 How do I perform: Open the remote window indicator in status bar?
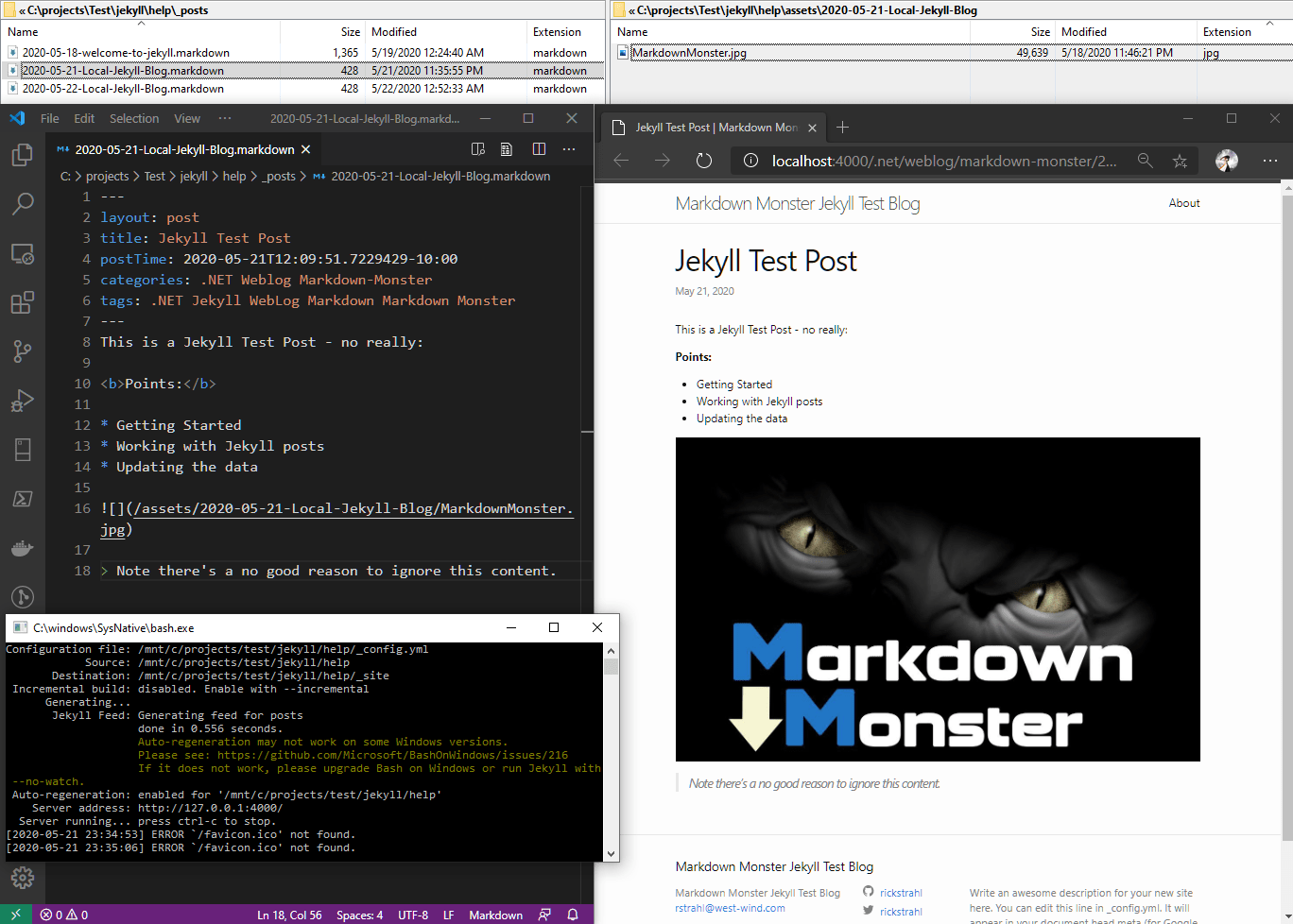point(16,915)
